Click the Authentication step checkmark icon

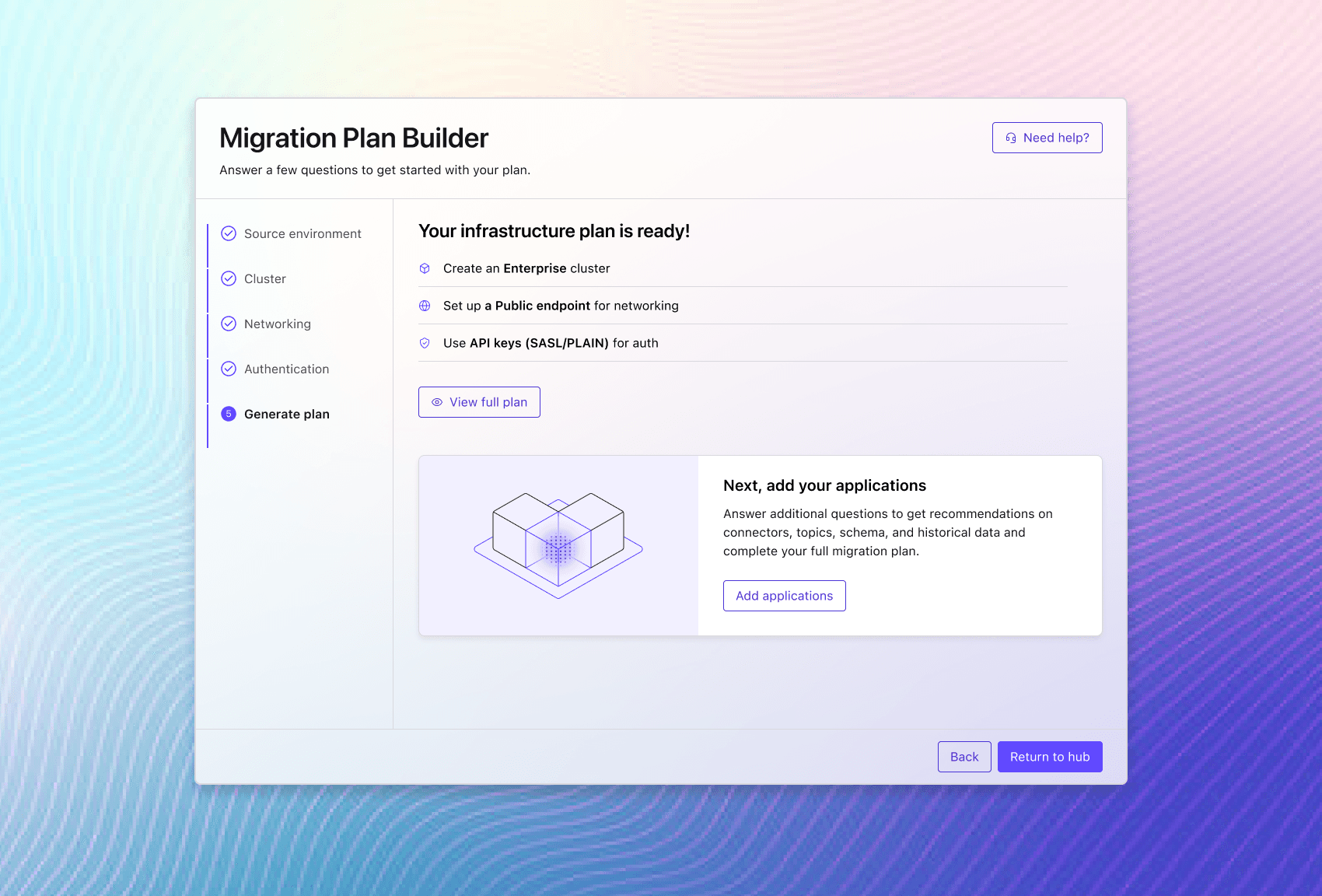click(x=229, y=369)
